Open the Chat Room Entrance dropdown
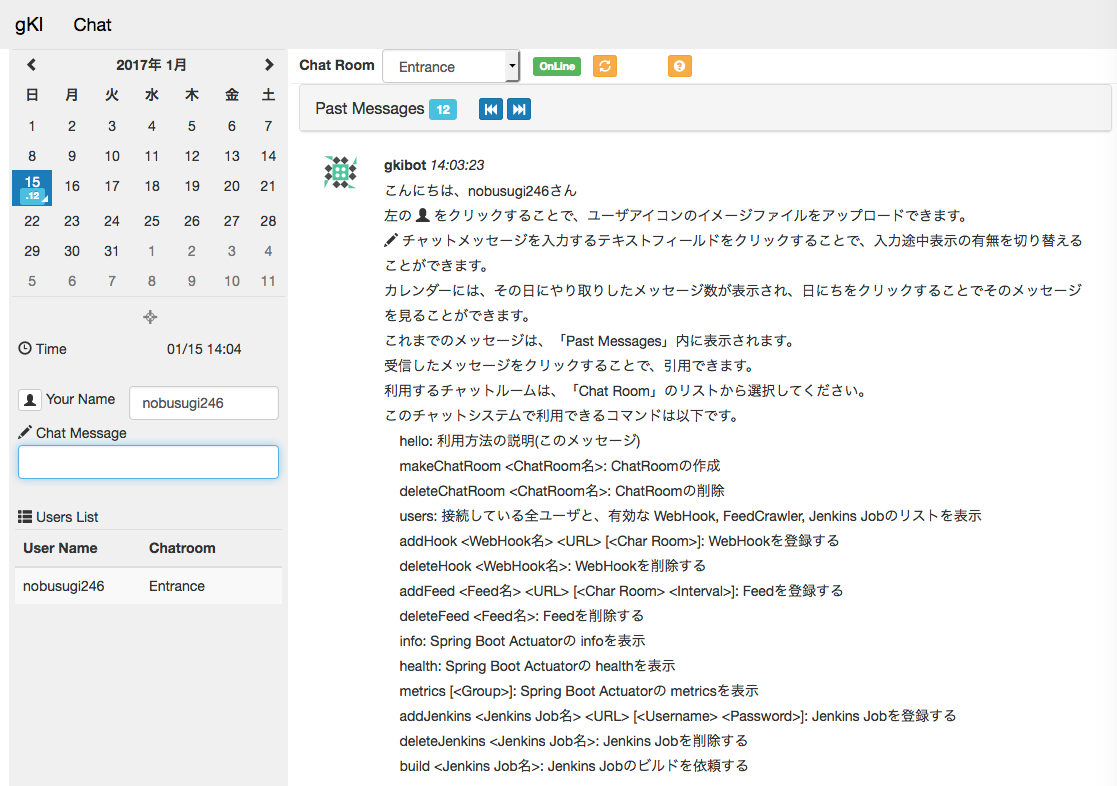This screenshot has height=786, width=1117. tap(451, 67)
